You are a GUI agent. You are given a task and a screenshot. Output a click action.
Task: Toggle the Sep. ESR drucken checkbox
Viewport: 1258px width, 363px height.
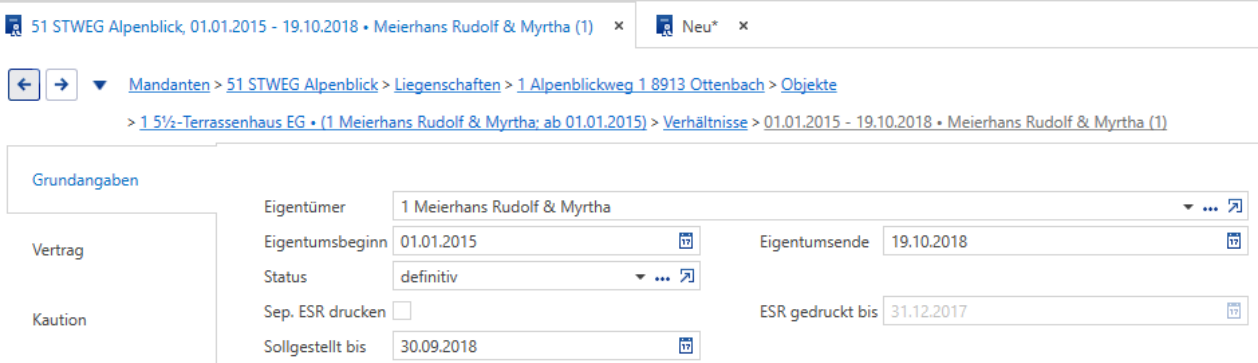coord(402,311)
